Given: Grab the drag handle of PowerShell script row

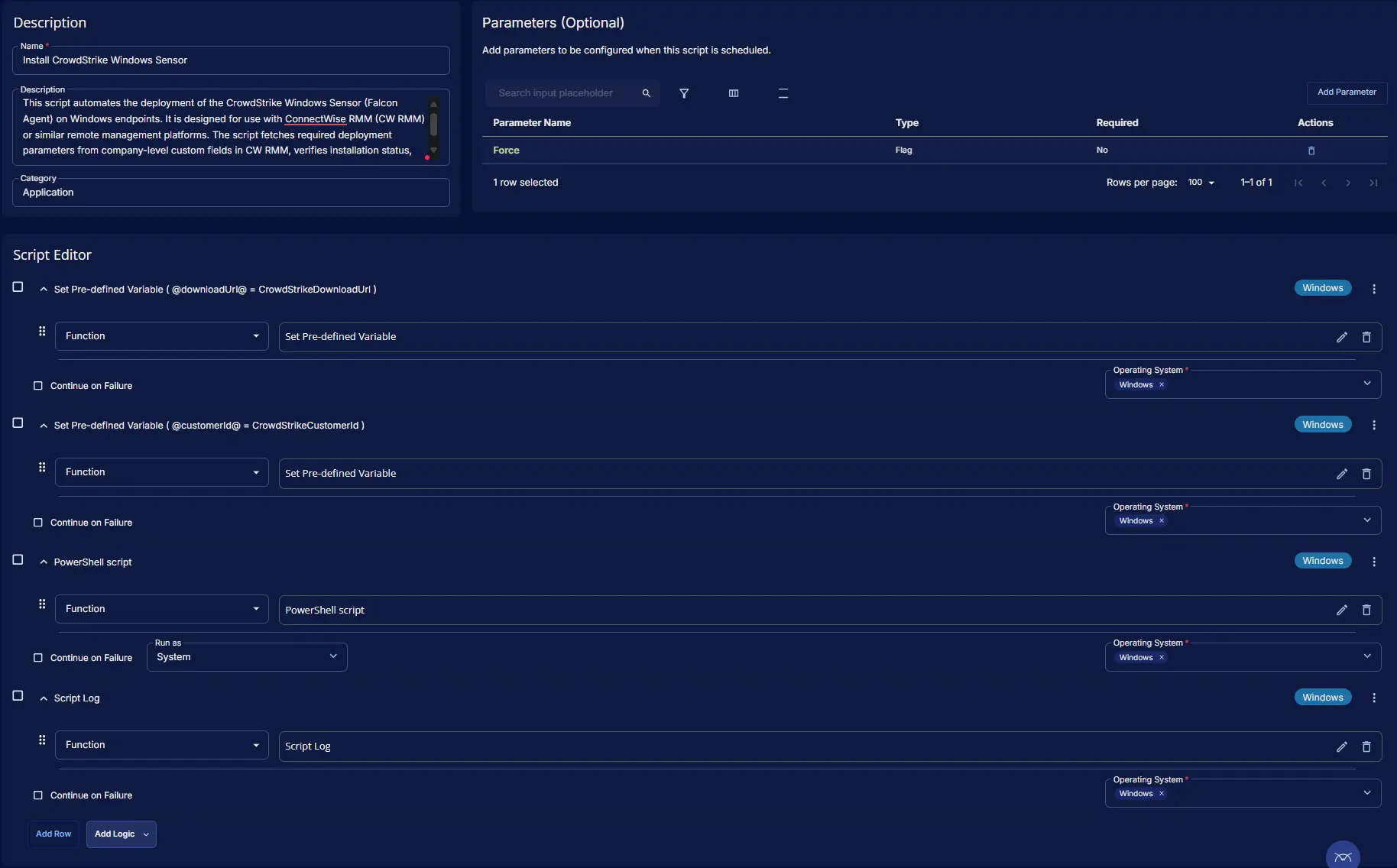Looking at the screenshot, I should point(42,604).
